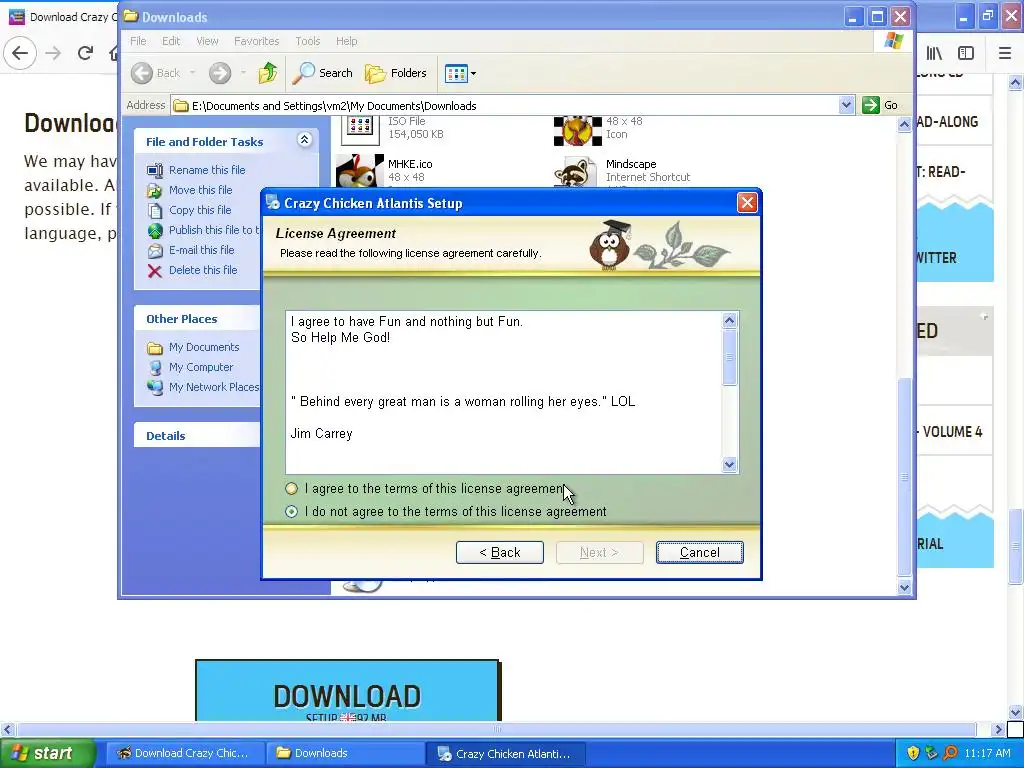Image resolution: width=1024 pixels, height=768 pixels.
Task: Click Downloads window vertical scrollbar thumb
Action: [x=904, y=477]
